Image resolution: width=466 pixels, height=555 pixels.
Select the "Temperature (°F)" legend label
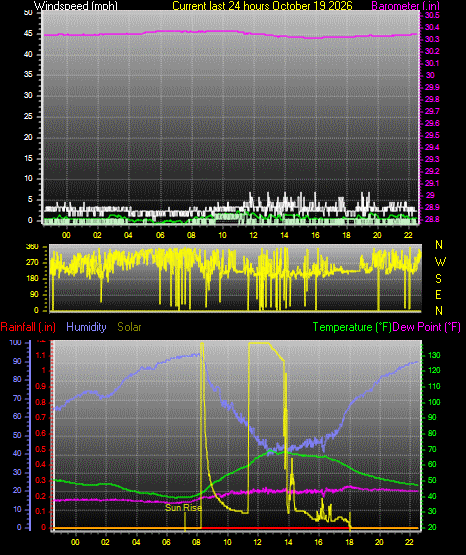[x=352, y=327]
